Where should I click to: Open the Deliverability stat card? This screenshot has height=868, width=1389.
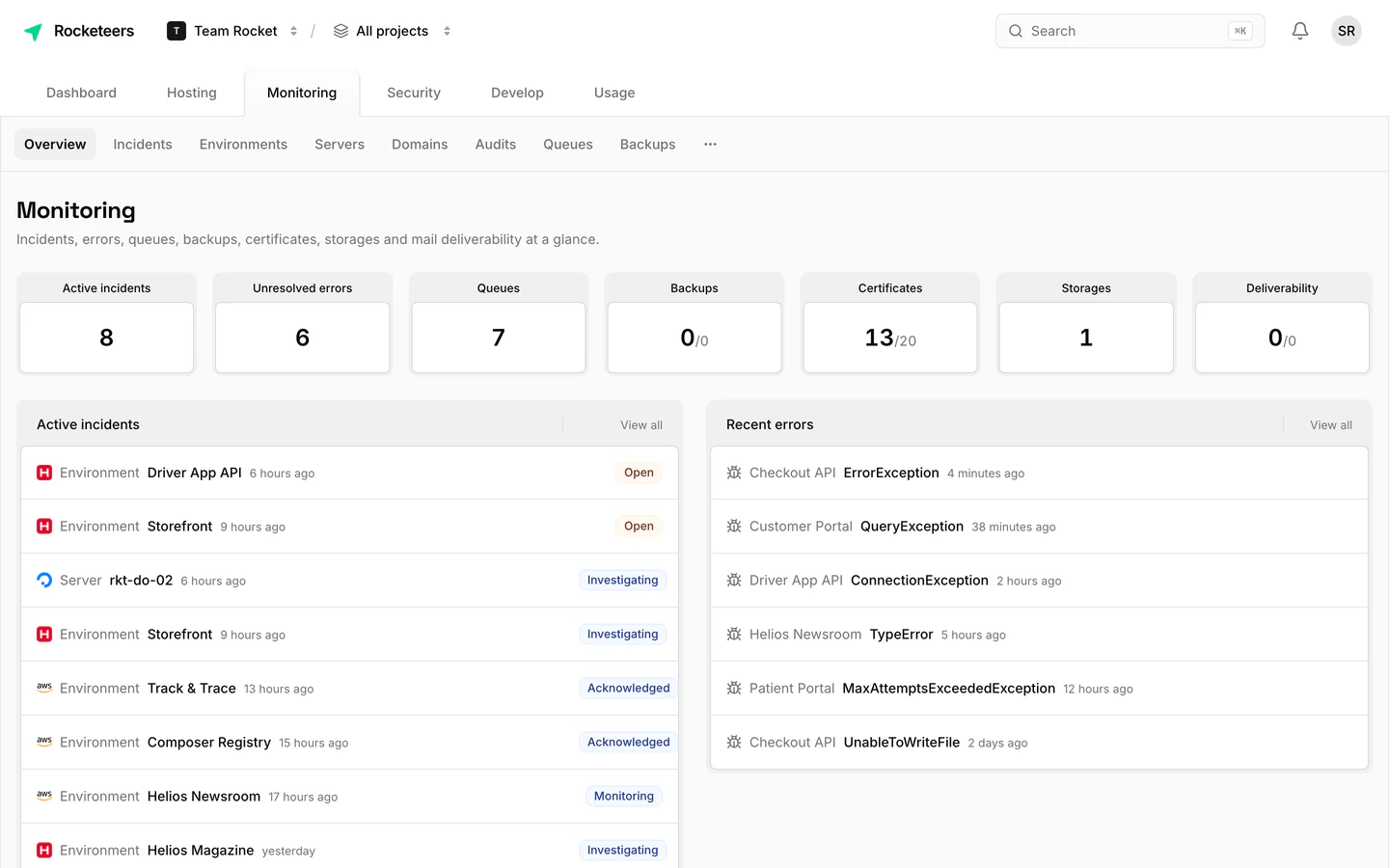[x=1282, y=323]
